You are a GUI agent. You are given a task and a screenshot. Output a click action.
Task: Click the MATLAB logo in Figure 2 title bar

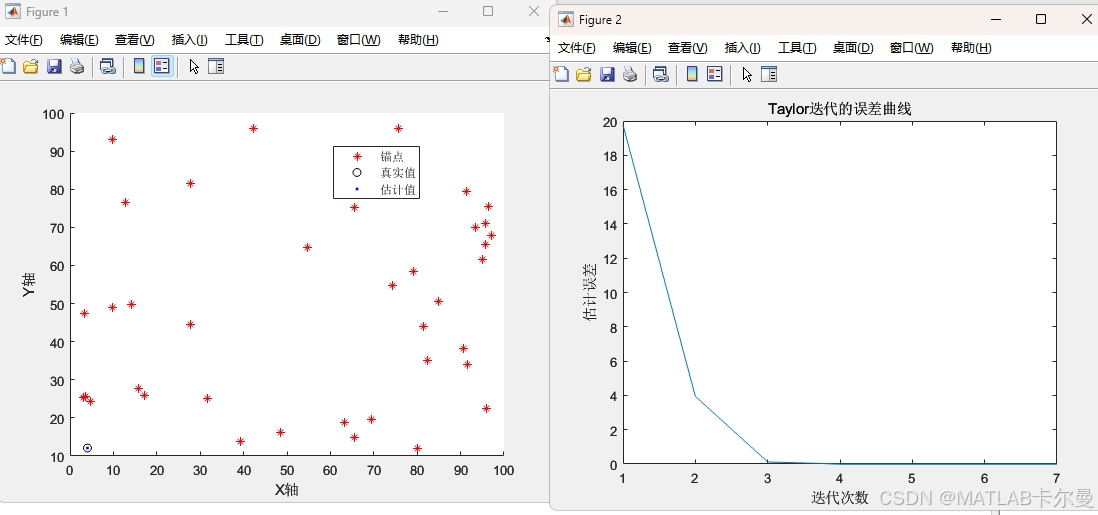pos(566,19)
